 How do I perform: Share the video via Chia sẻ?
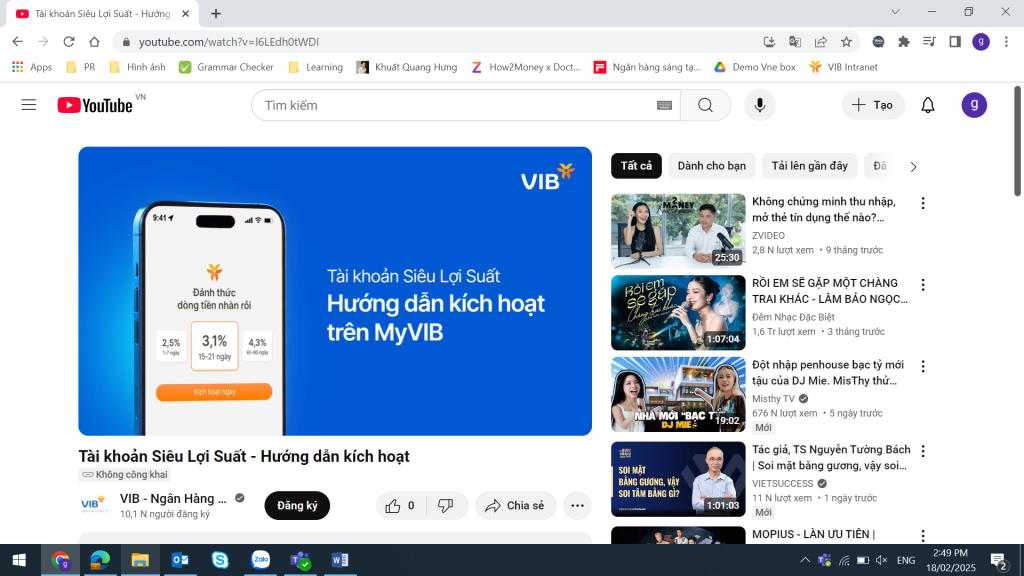(515, 505)
